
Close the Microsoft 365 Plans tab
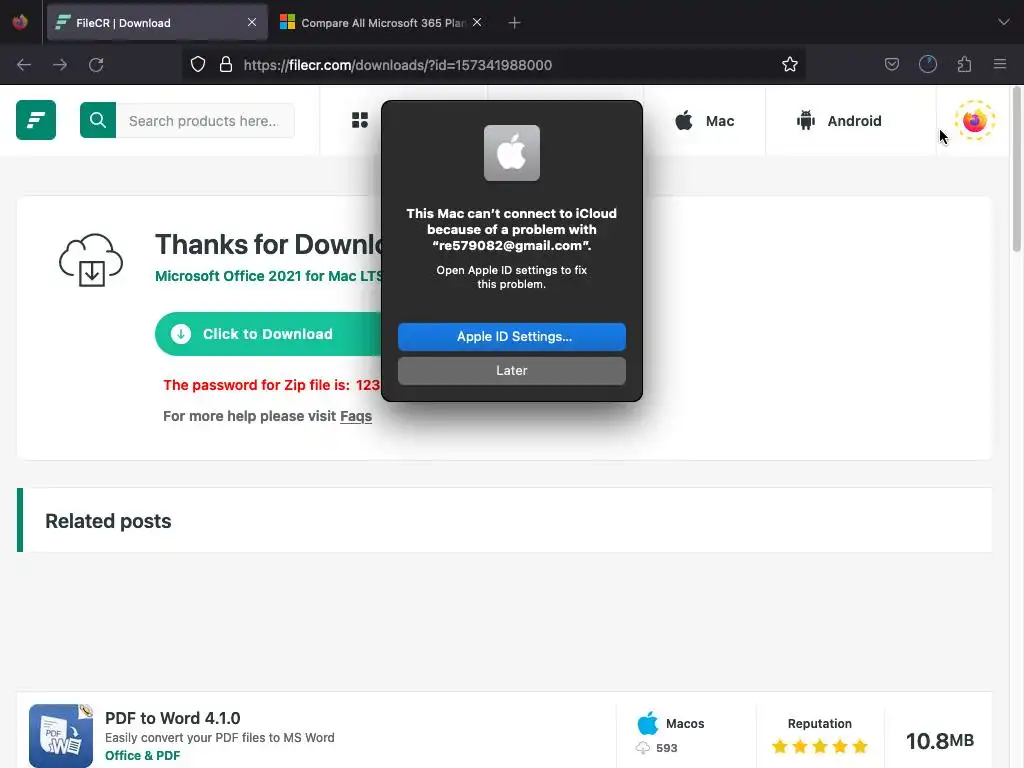pos(477,22)
